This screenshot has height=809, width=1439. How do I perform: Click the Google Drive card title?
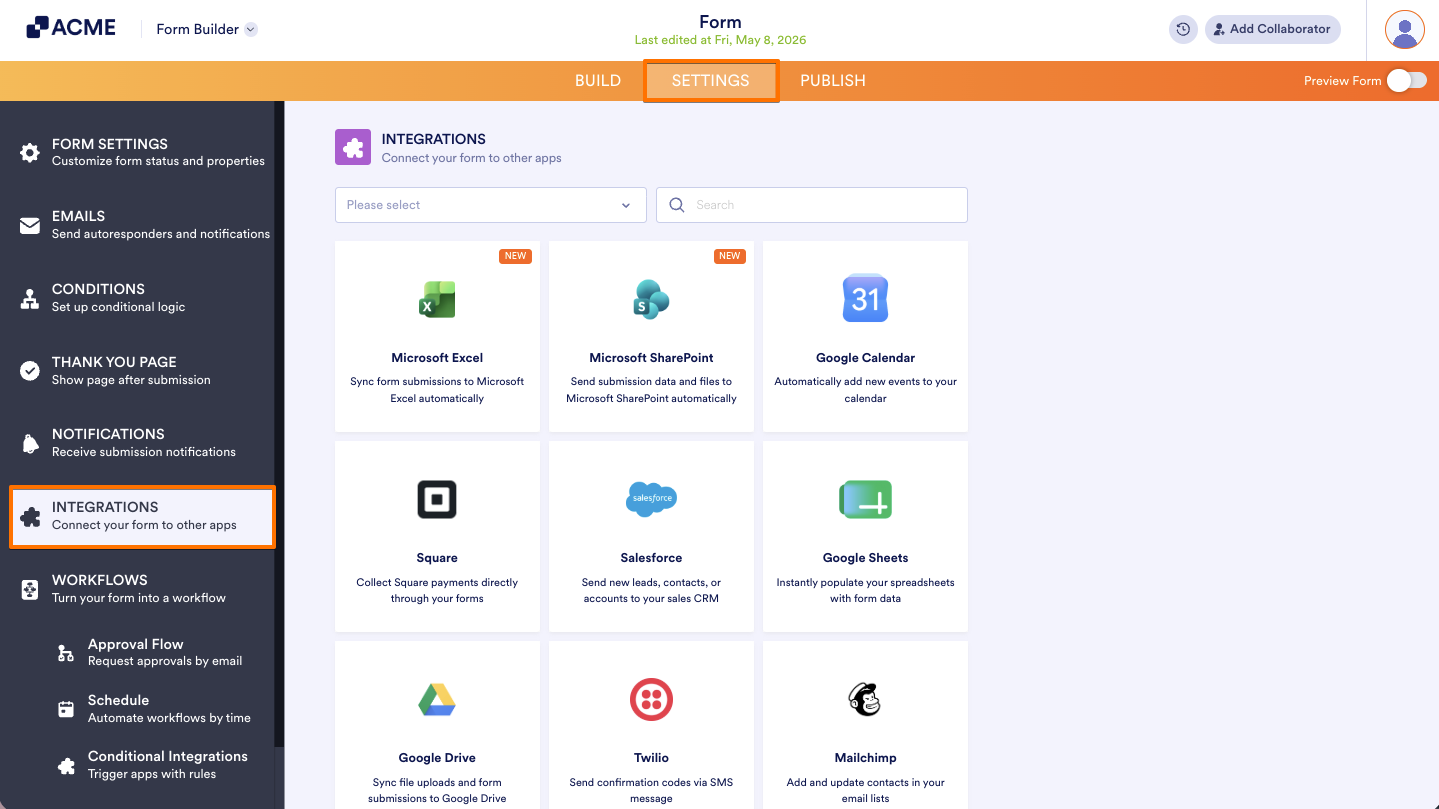437,758
